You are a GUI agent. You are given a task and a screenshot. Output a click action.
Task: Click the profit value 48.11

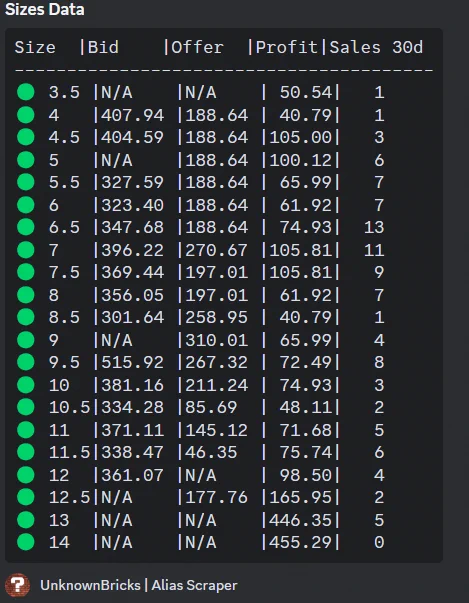[306, 408]
